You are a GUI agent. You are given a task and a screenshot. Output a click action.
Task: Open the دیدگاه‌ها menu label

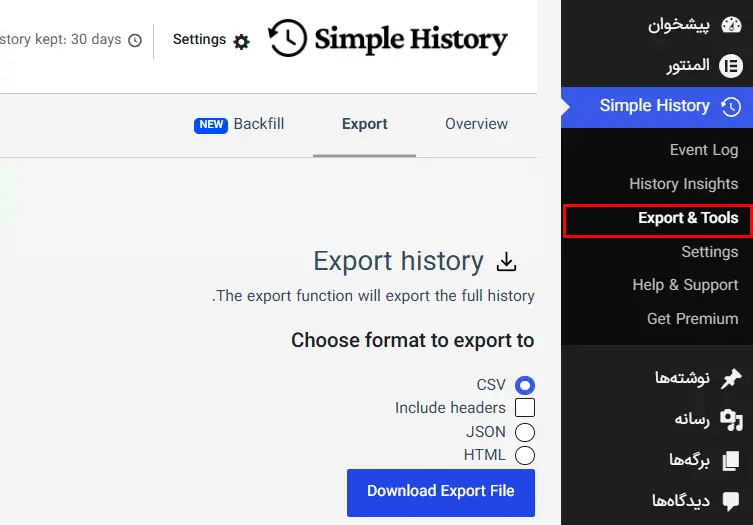(x=681, y=501)
